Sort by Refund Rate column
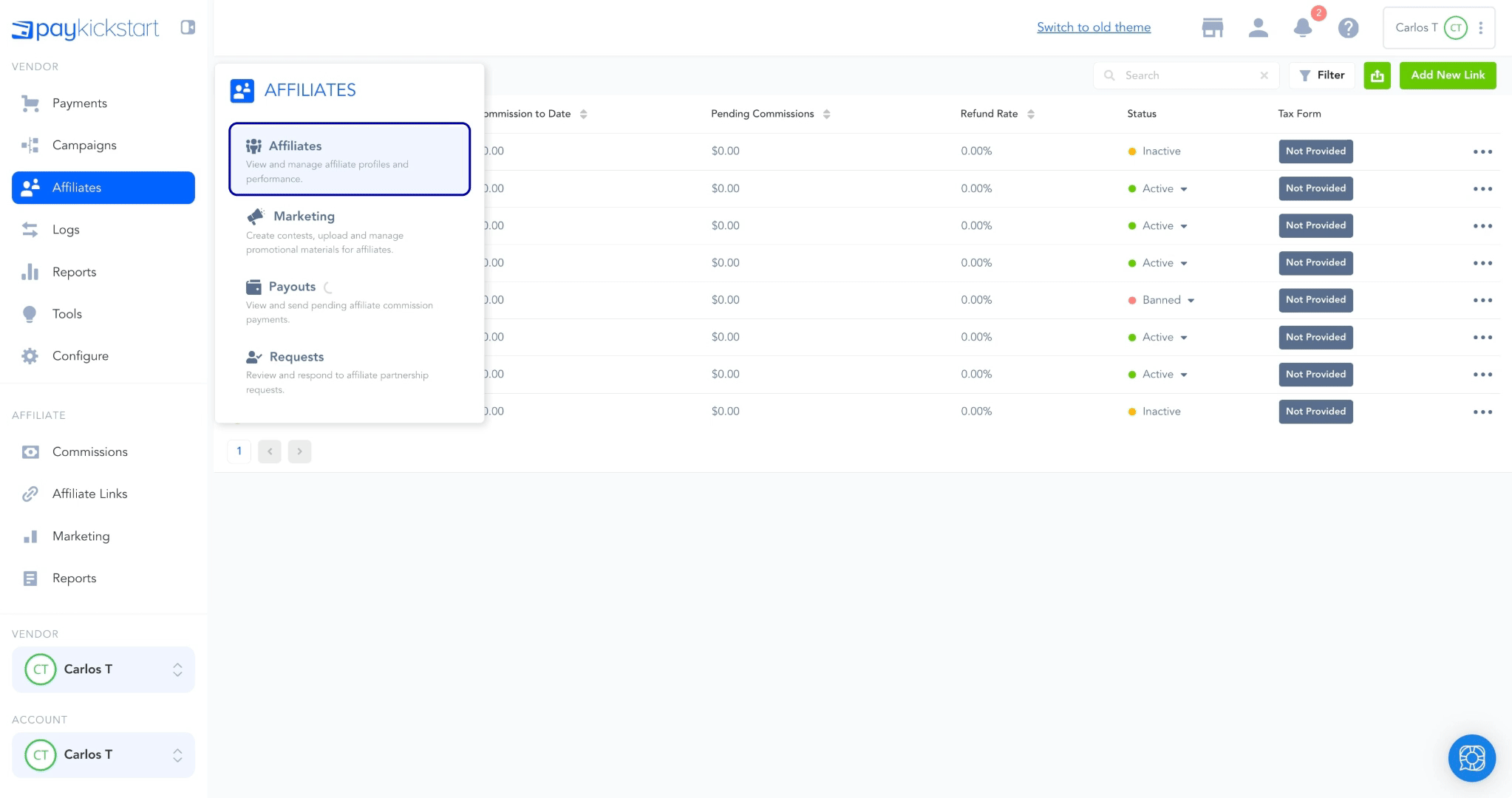Viewport: 1512px width, 798px height. pos(1030,114)
